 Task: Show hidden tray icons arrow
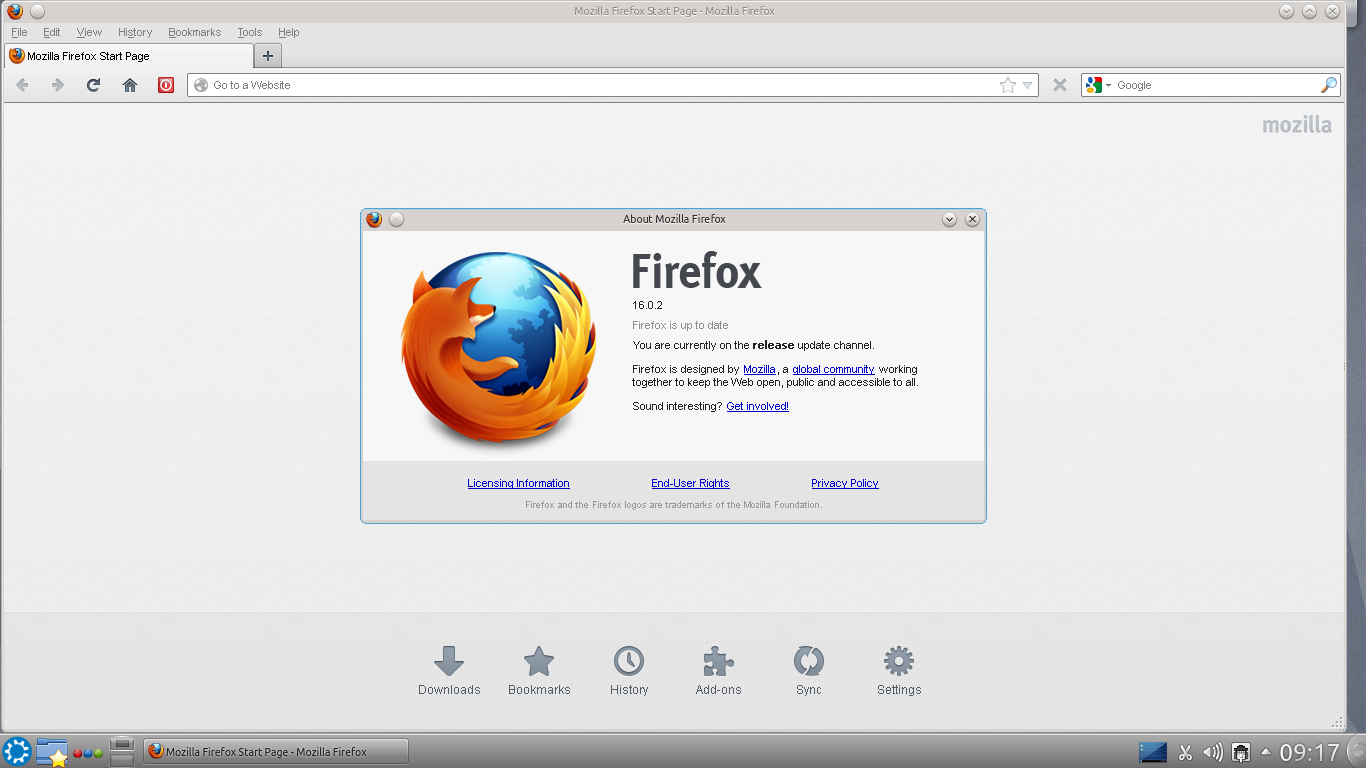(x=1266, y=752)
